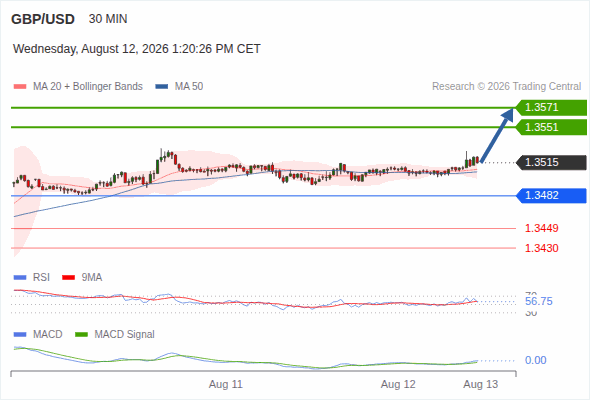Toggle the green MACD Signal legend entry
The height and width of the screenshot is (400, 590).
click(x=115, y=334)
